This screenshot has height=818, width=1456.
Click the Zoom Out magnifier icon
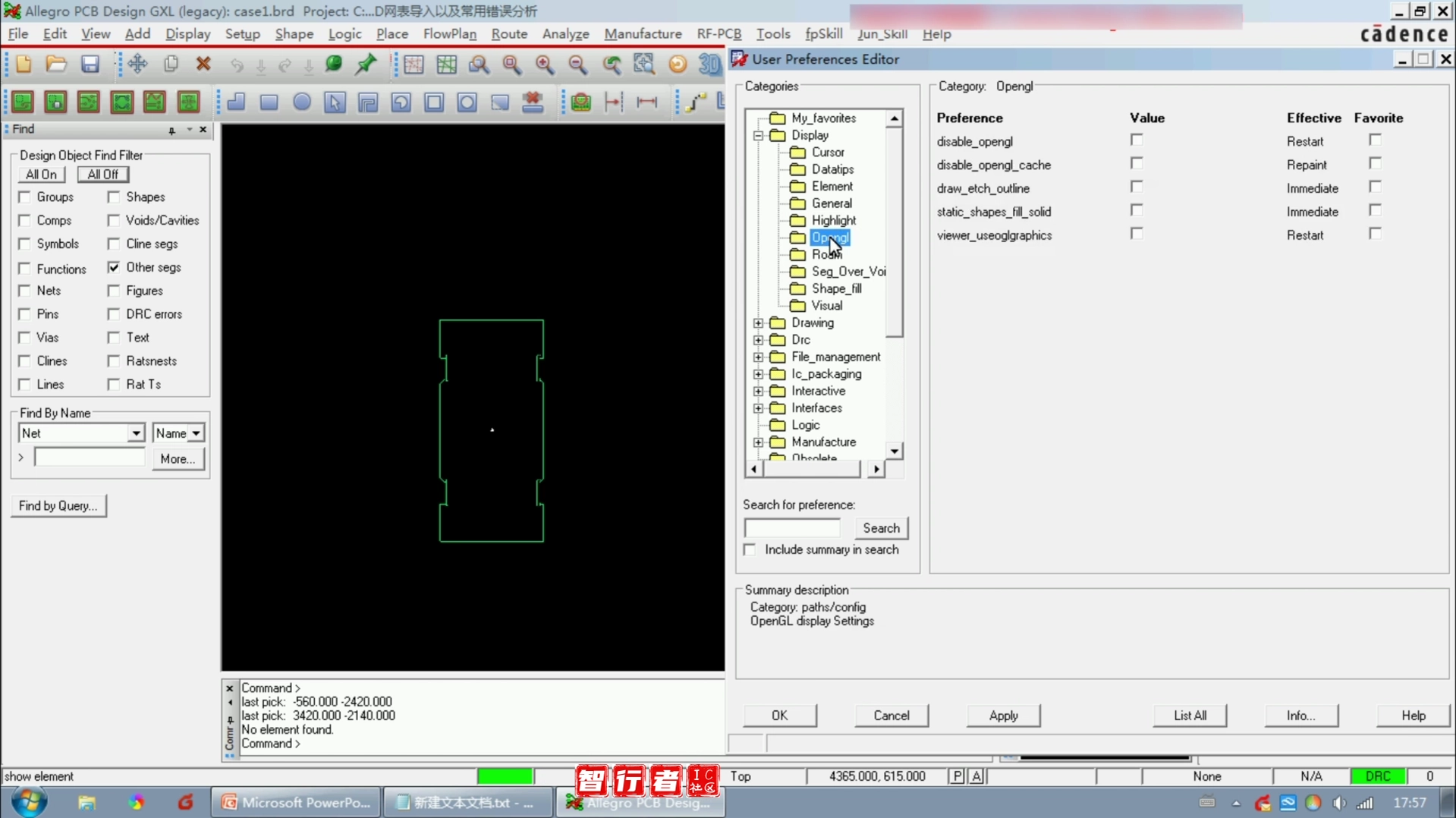578,64
